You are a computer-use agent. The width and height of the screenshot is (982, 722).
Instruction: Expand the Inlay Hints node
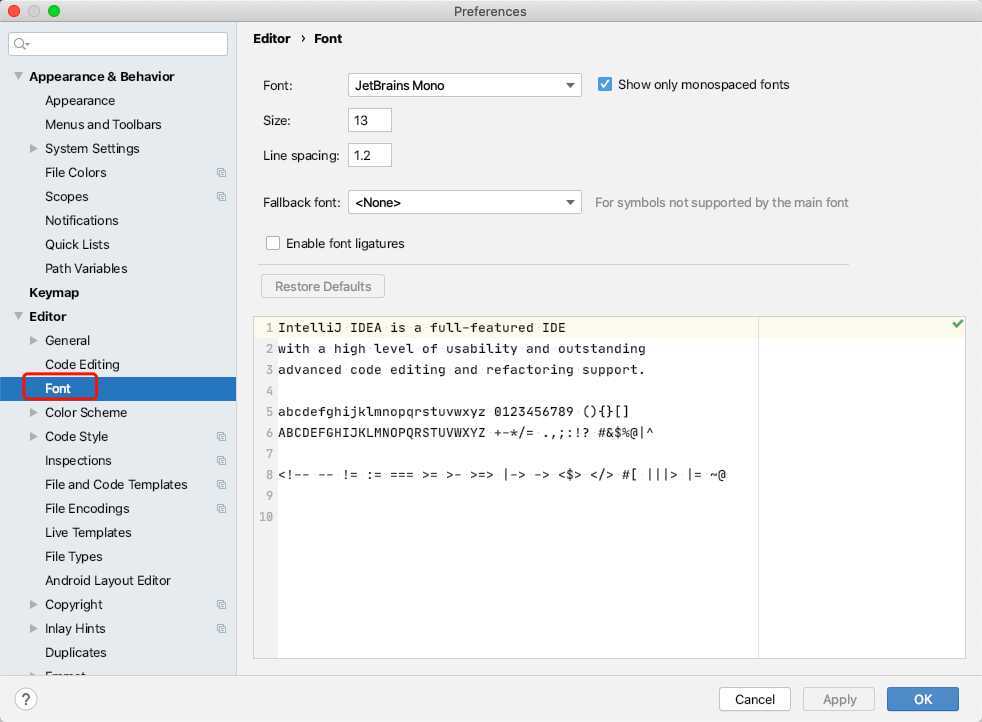34,628
